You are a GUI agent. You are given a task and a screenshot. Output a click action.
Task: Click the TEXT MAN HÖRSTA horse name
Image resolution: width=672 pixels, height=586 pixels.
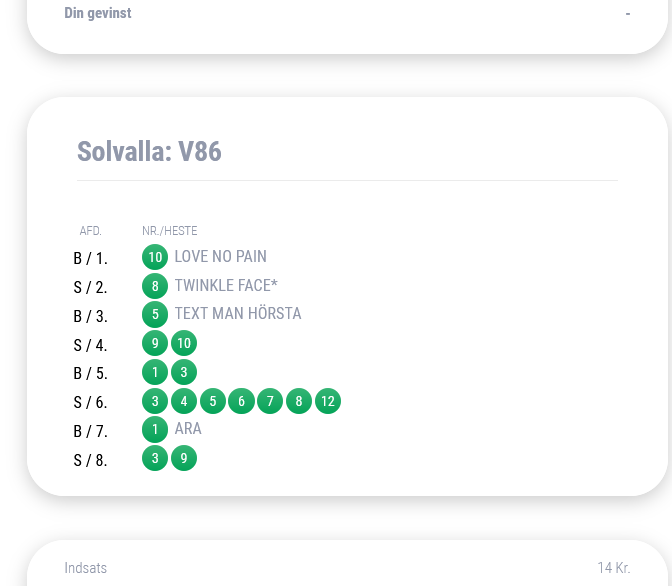click(238, 313)
